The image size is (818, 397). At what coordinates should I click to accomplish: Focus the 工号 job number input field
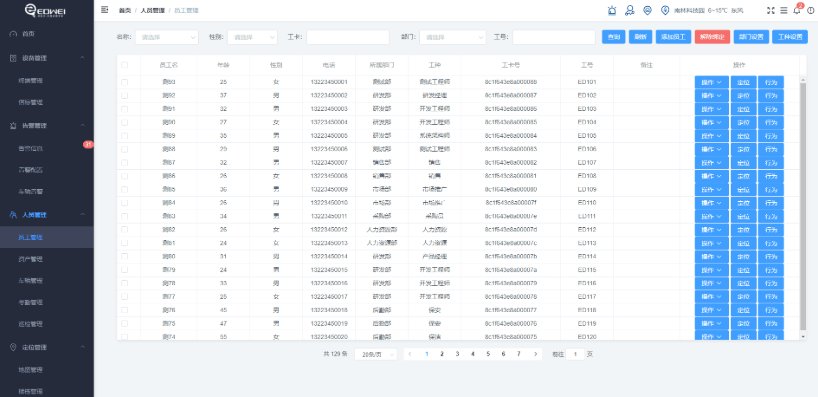point(554,37)
